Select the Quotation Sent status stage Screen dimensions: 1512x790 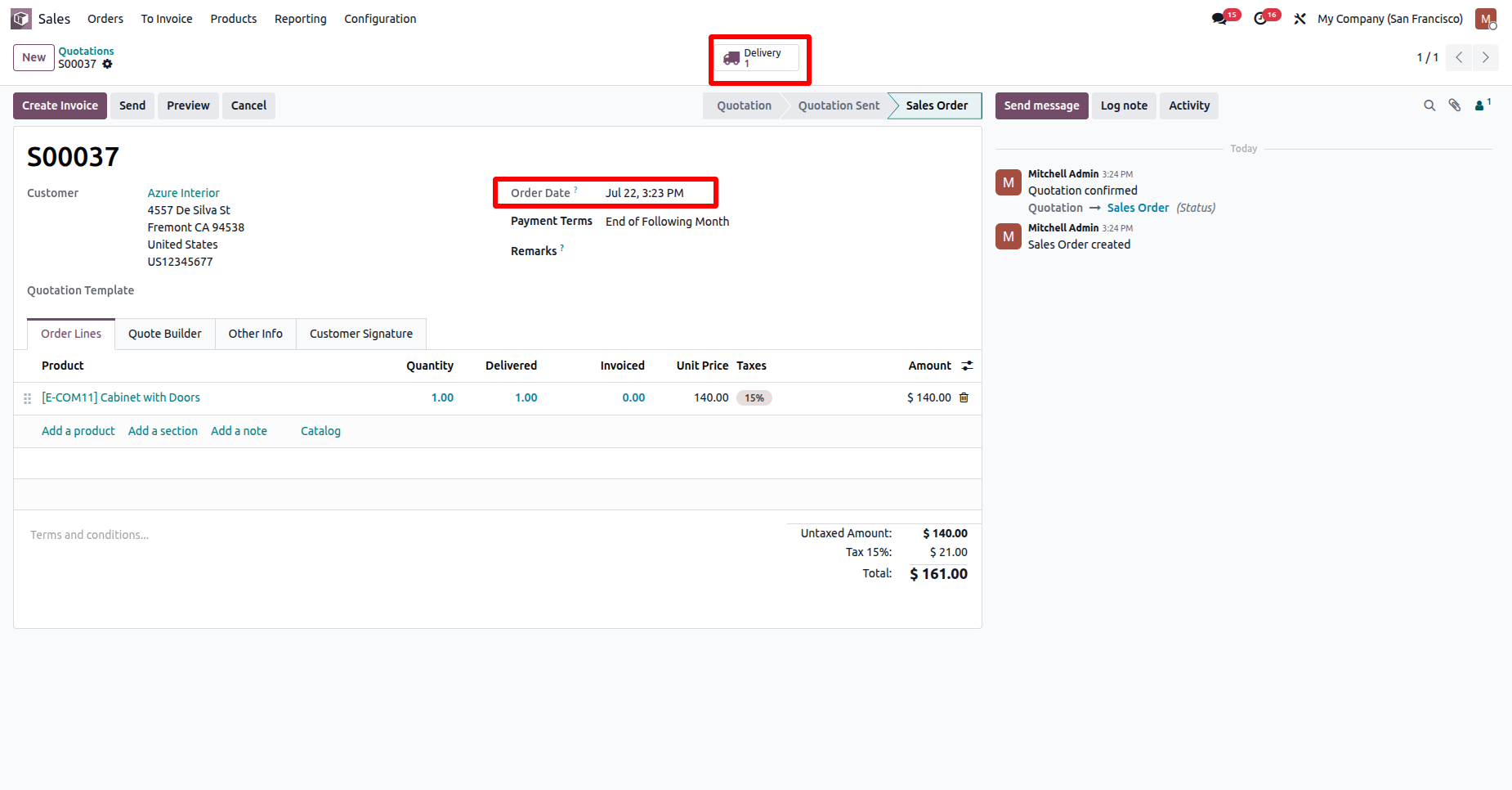tap(839, 105)
